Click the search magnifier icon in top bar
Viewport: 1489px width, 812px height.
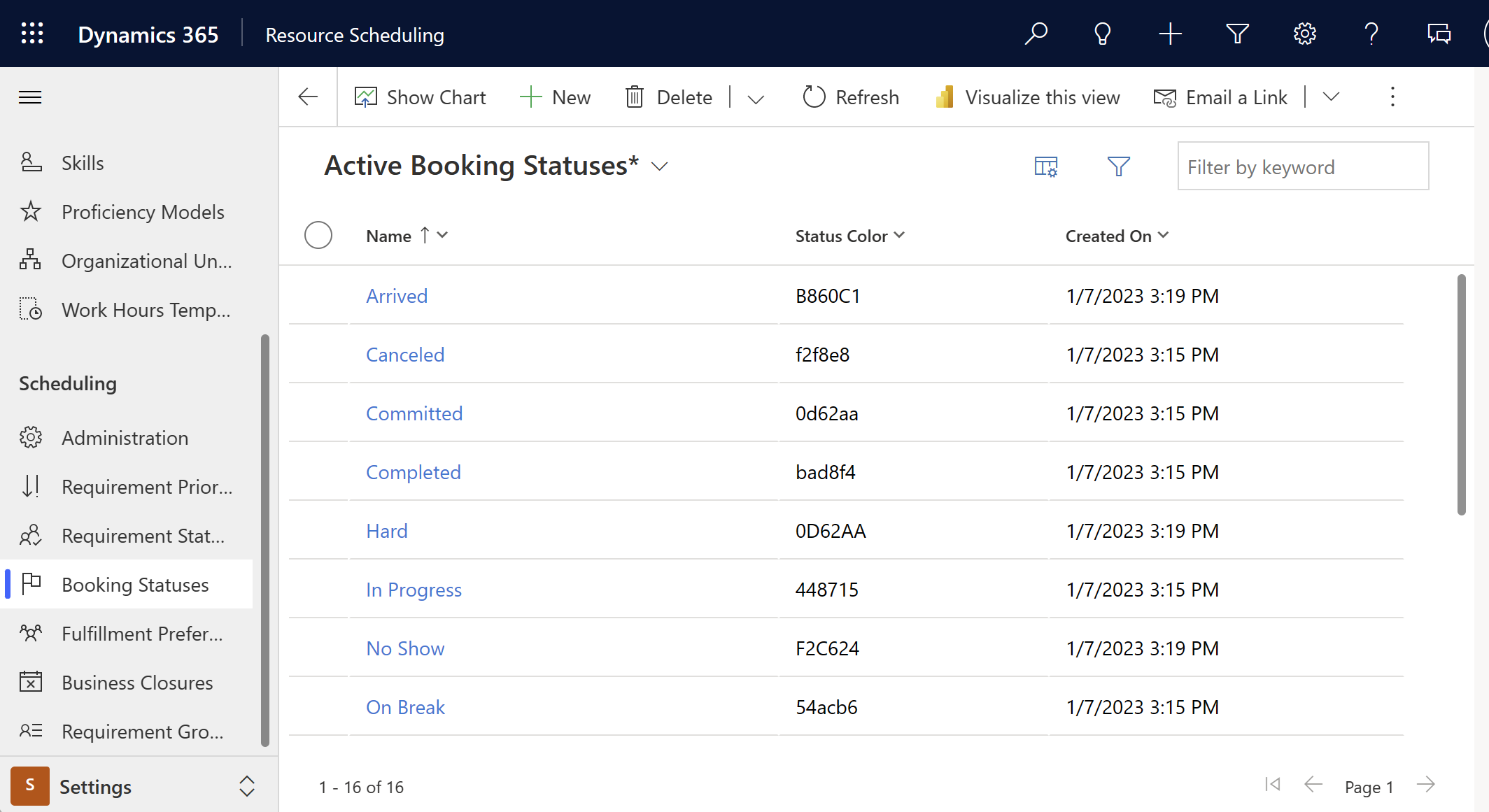coord(1037,33)
